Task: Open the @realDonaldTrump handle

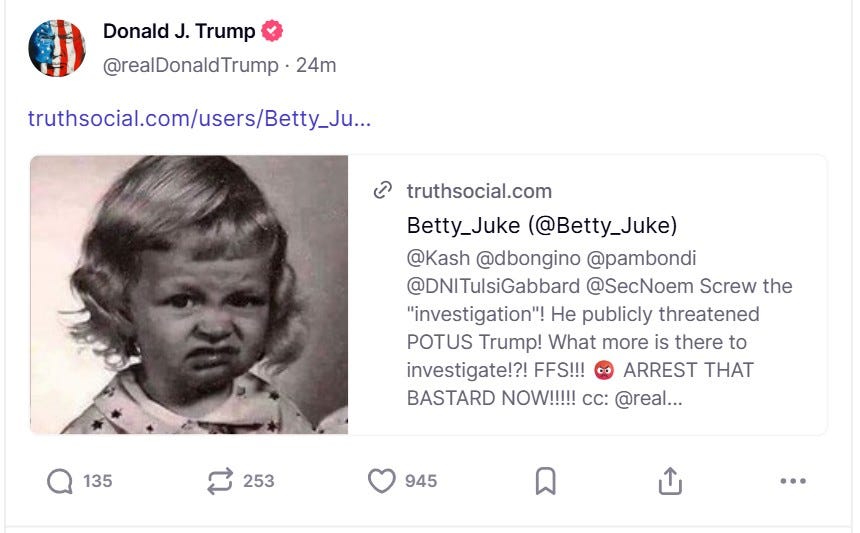Action: (191, 65)
